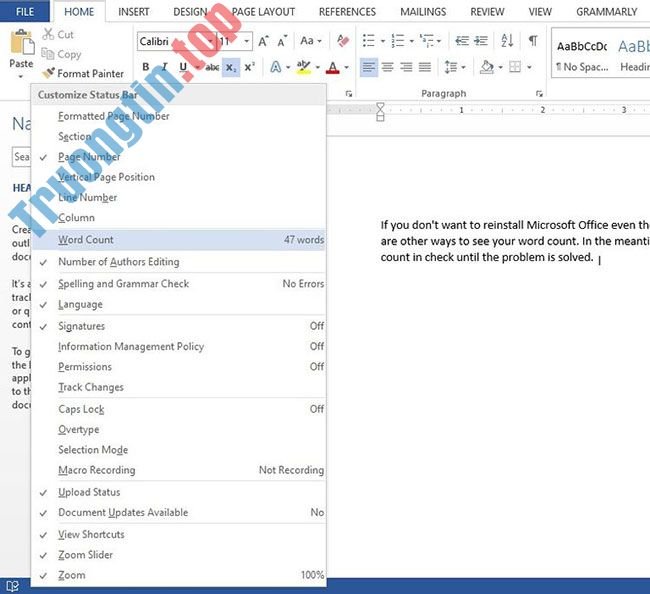Image resolution: width=650 pixels, height=594 pixels.
Task: Center-align the paragraph text
Action: [x=388, y=68]
